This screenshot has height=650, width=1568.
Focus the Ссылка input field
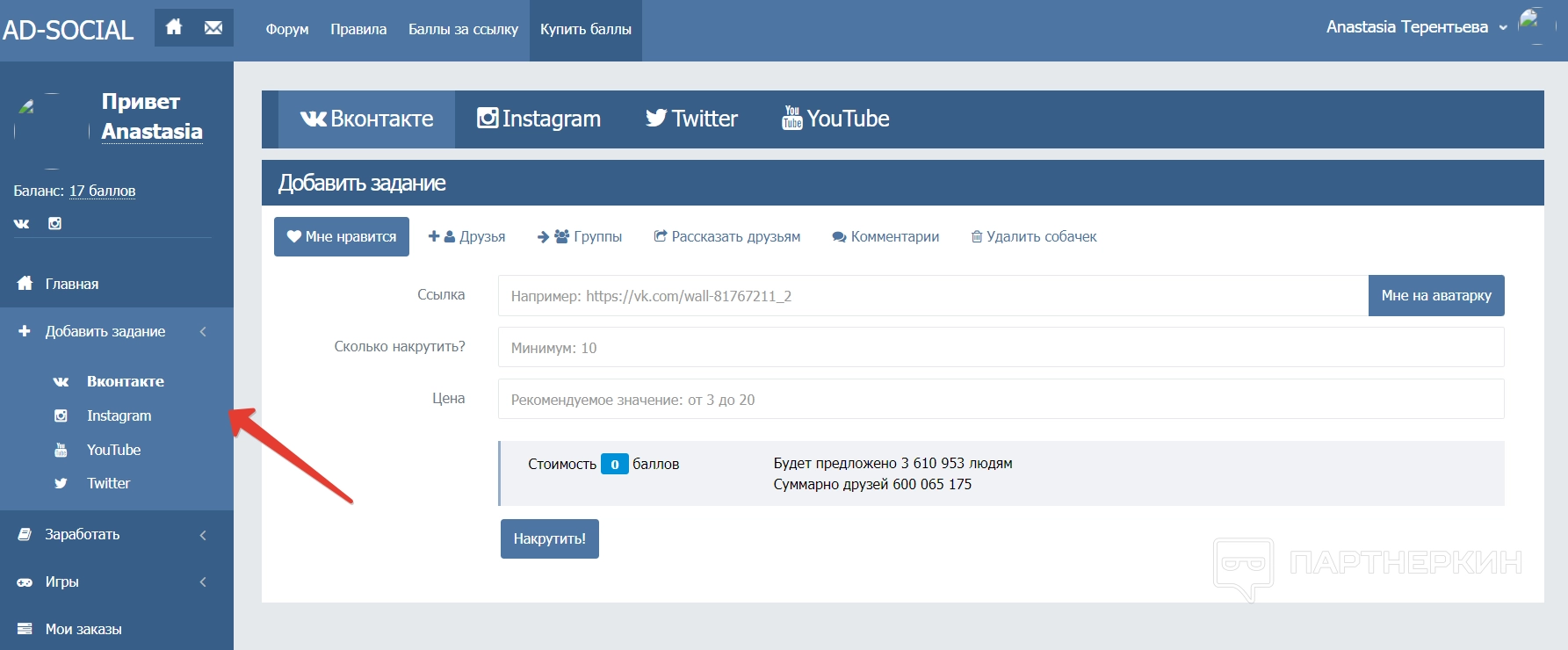[x=933, y=296]
